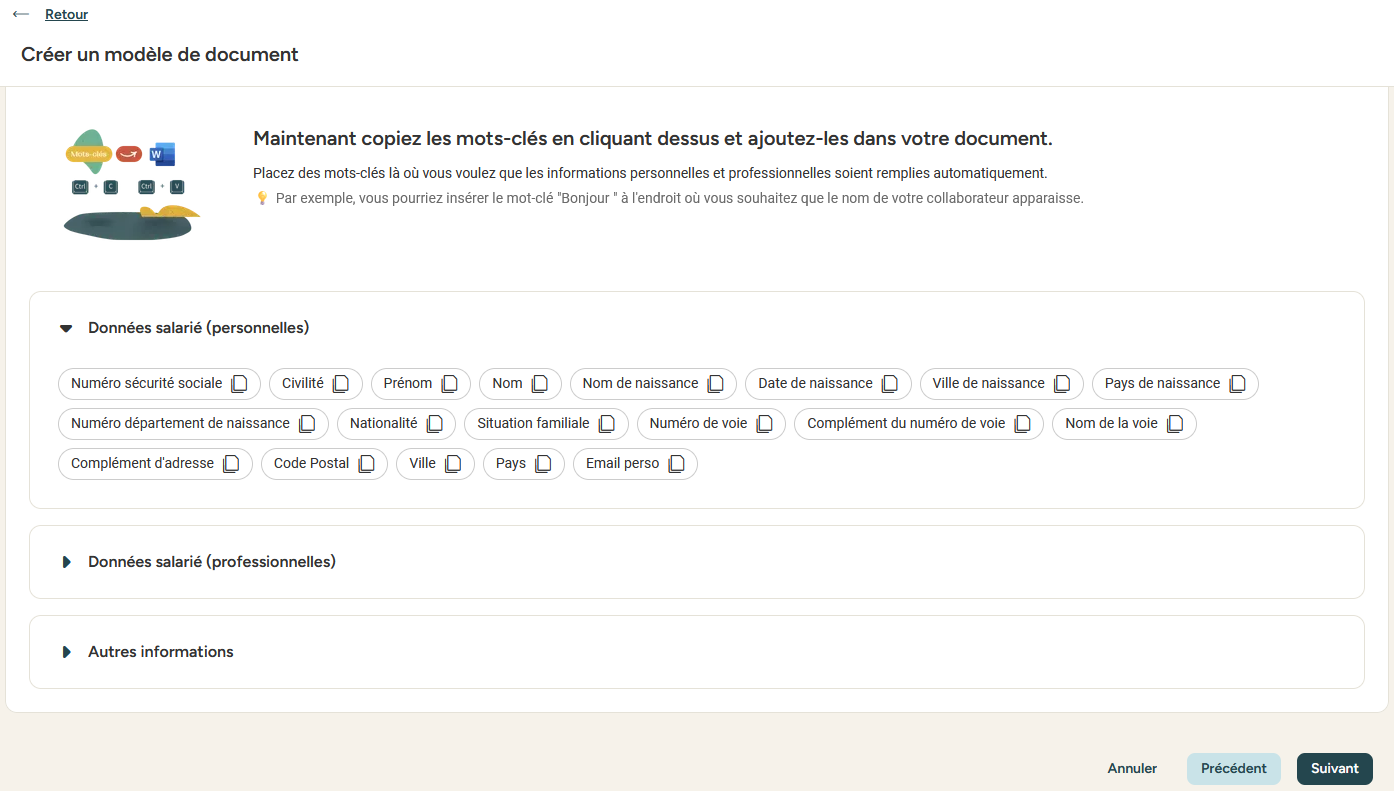Click the Retour link
Viewport: 1394px width, 791px height.
click(x=66, y=15)
